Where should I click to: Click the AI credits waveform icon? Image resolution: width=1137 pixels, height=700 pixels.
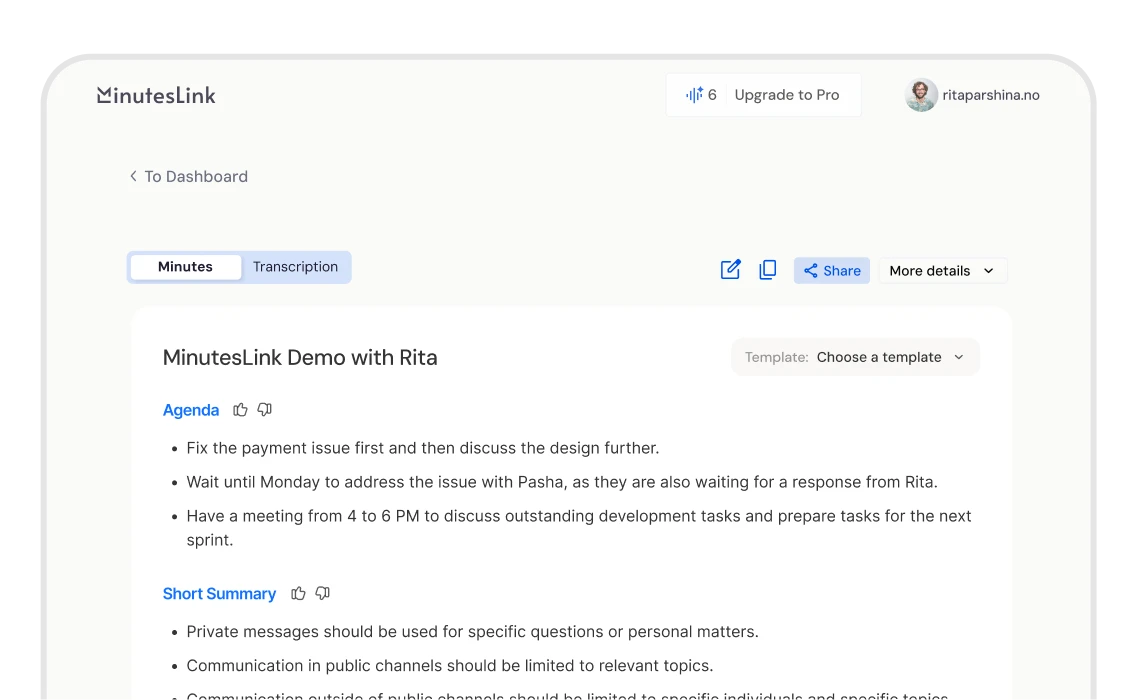coord(694,94)
